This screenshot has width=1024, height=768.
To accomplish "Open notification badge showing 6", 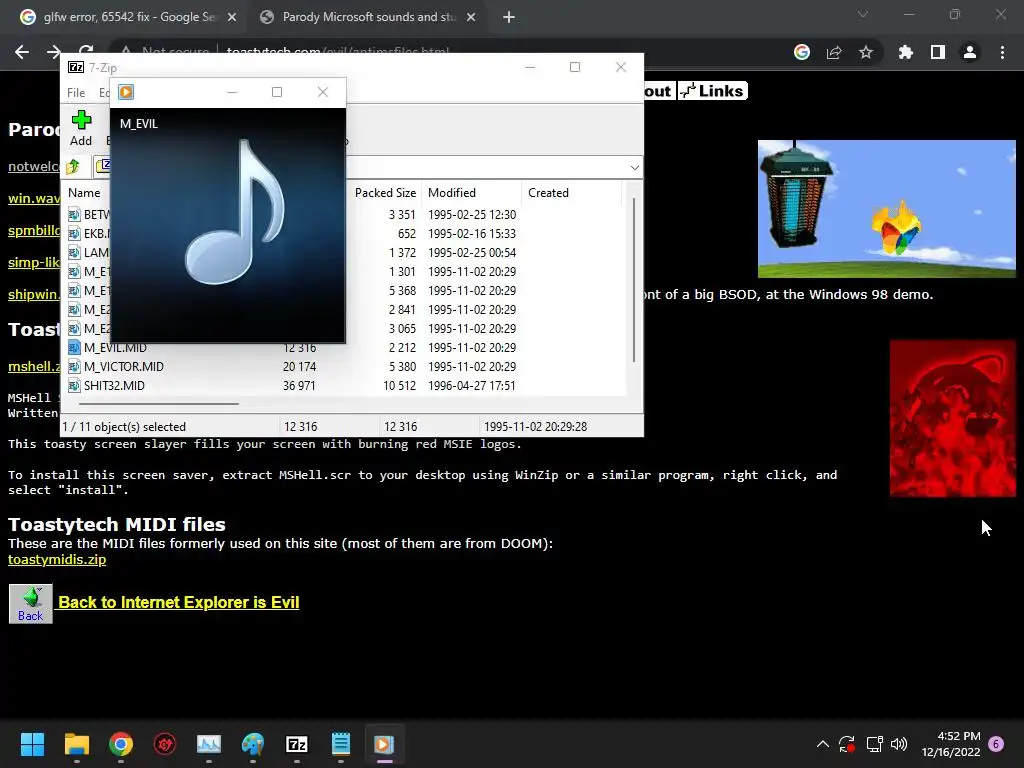I will tap(996, 744).
